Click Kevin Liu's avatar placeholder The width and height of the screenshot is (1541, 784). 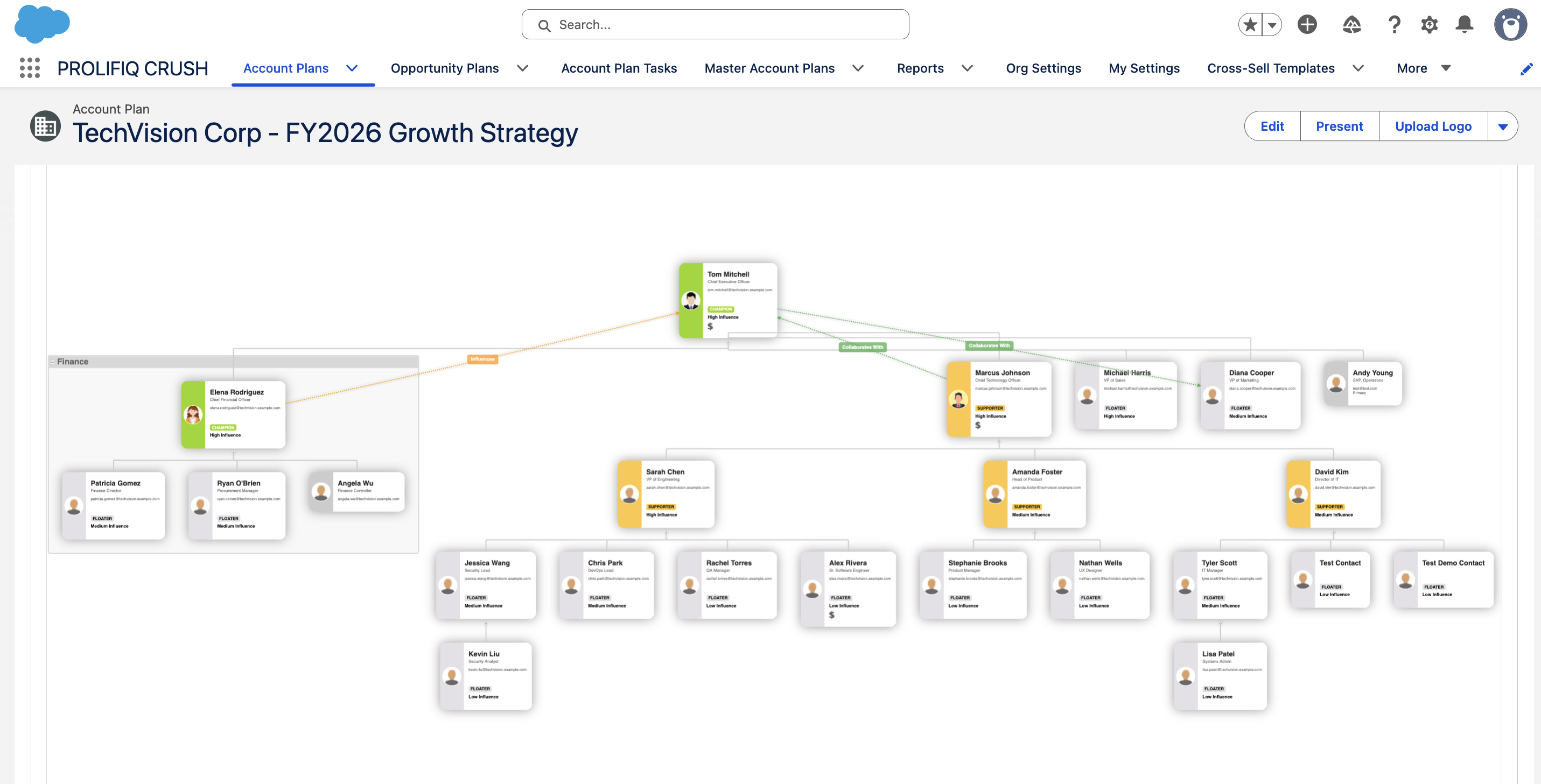452,676
